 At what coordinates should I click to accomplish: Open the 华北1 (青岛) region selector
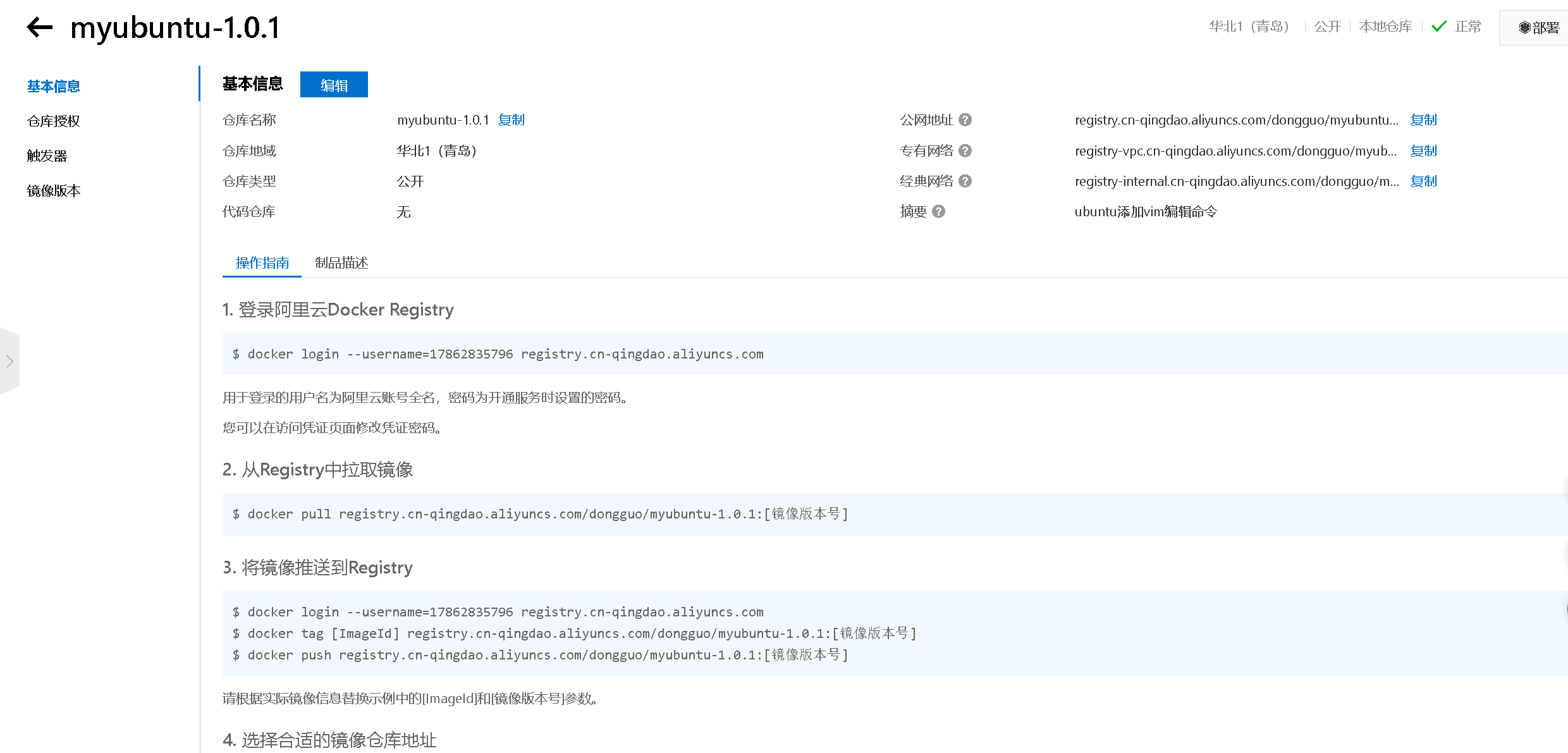1248,26
